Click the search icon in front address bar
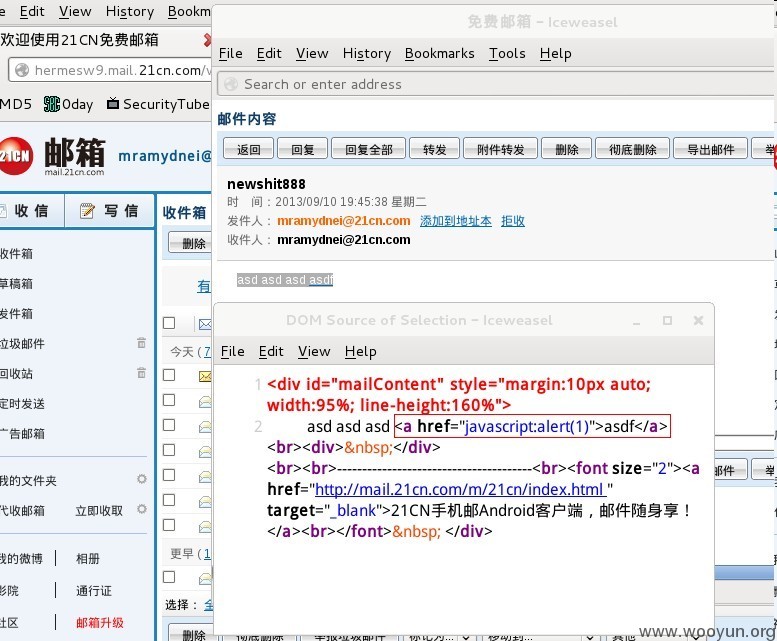 point(231,84)
